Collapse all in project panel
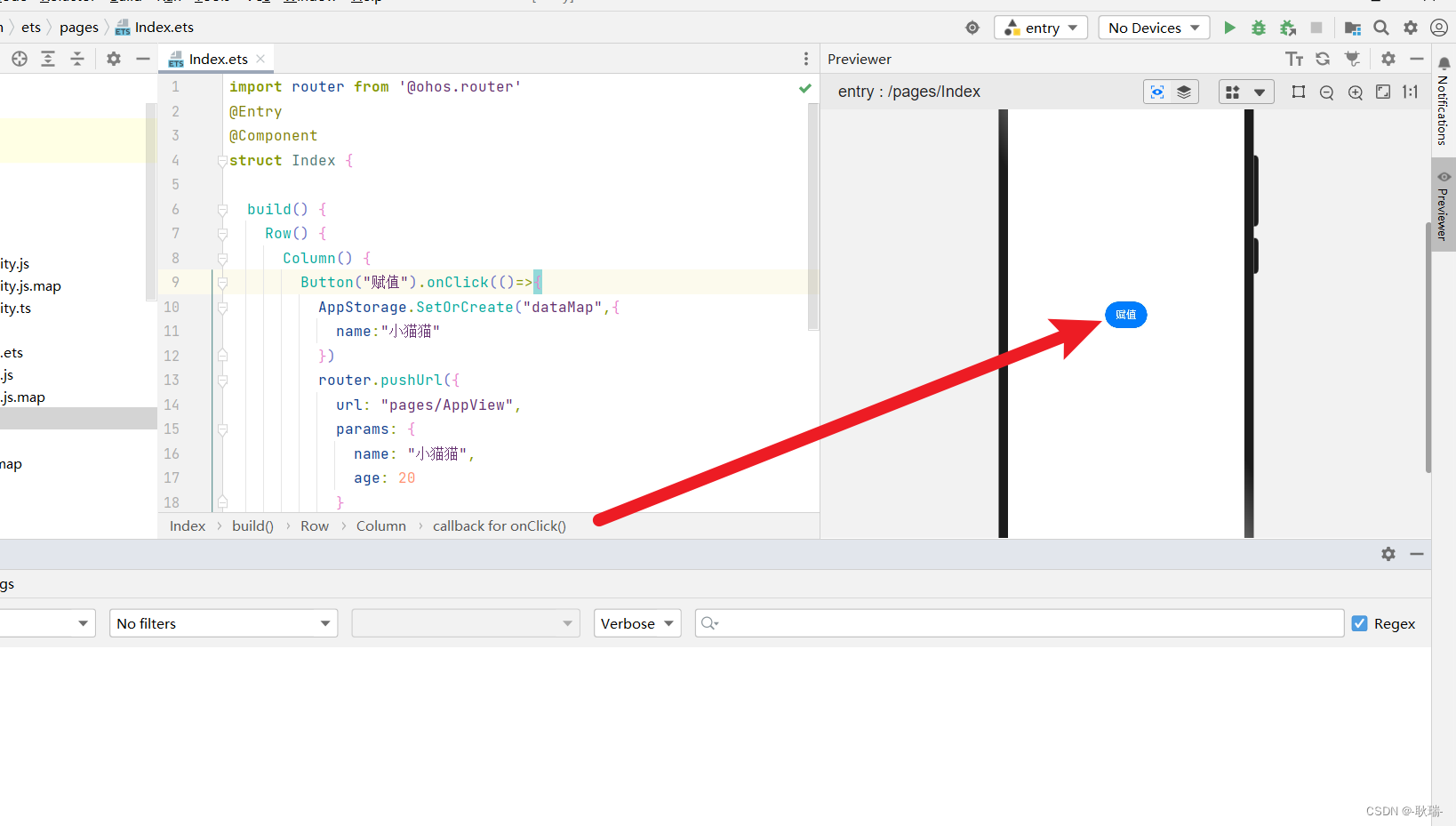1456x826 pixels. click(x=77, y=59)
